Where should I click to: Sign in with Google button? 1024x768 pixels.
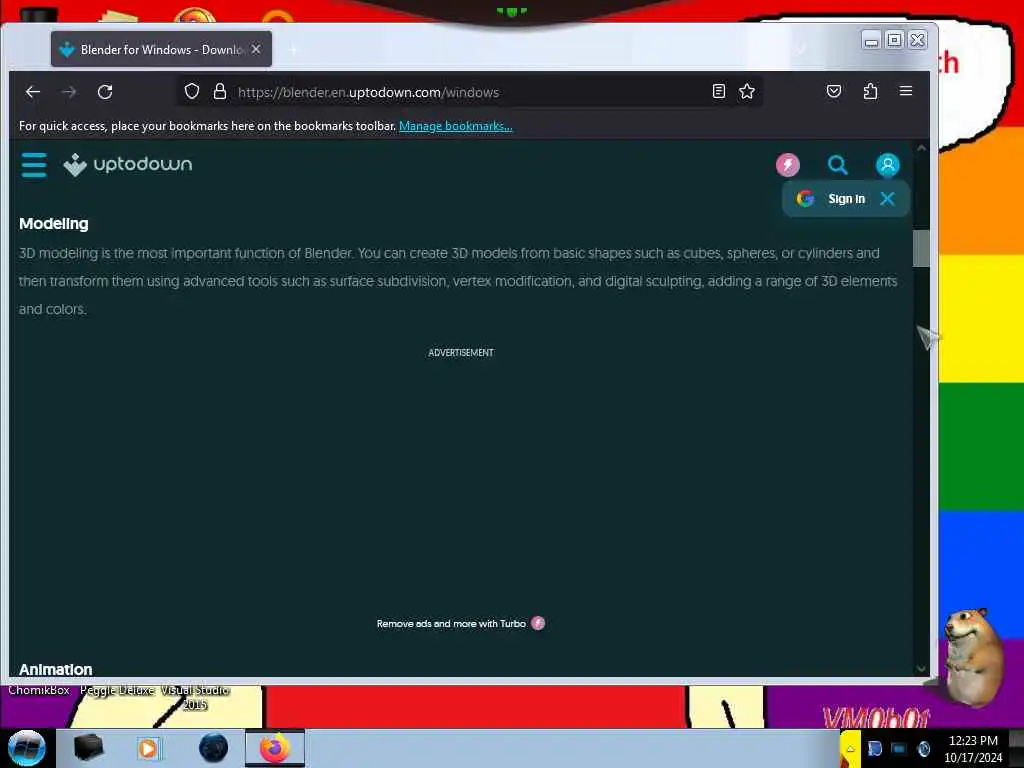pos(831,199)
